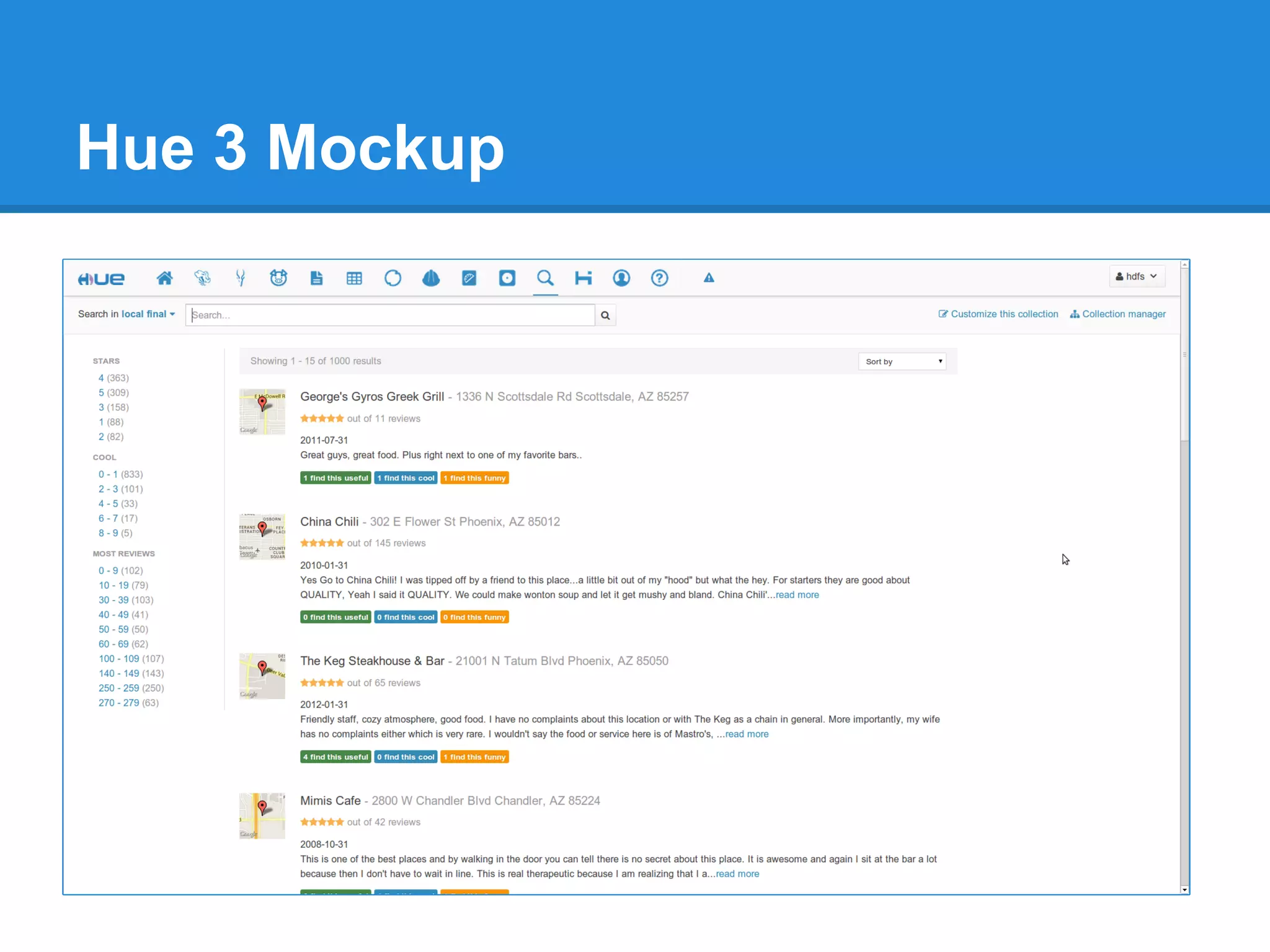Click the Home icon in Hue toolbar

click(x=164, y=278)
